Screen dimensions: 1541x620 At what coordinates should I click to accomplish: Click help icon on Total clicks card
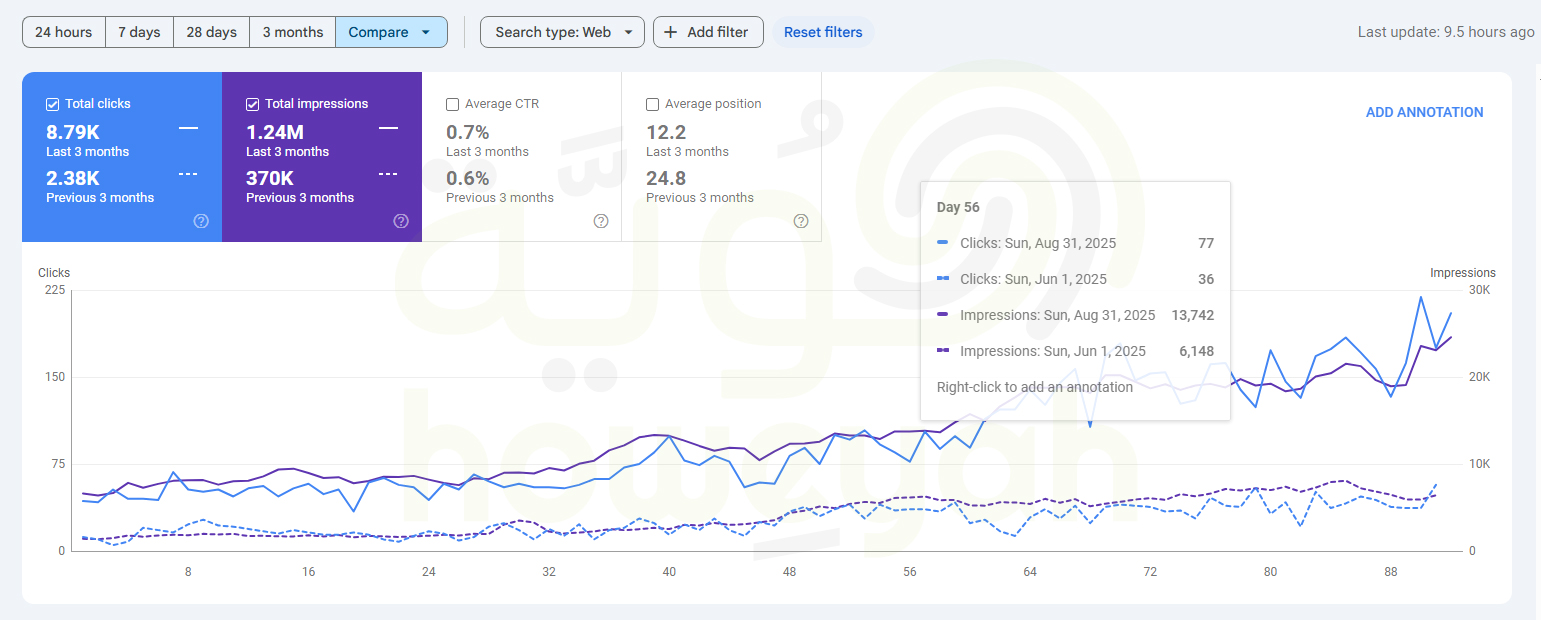pyautogui.click(x=201, y=221)
